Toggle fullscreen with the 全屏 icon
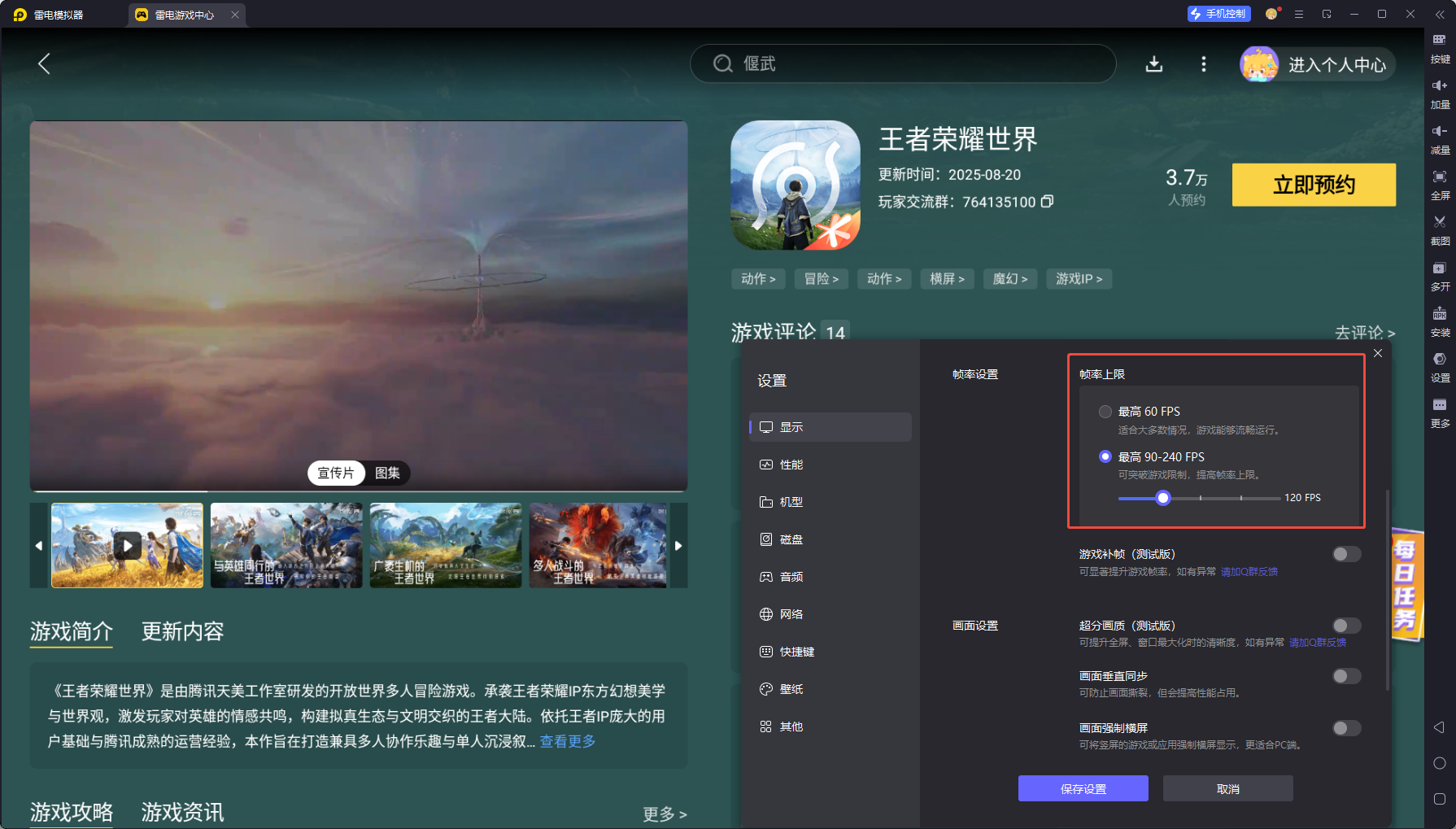Image resolution: width=1456 pixels, height=829 pixels. click(x=1440, y=185)
